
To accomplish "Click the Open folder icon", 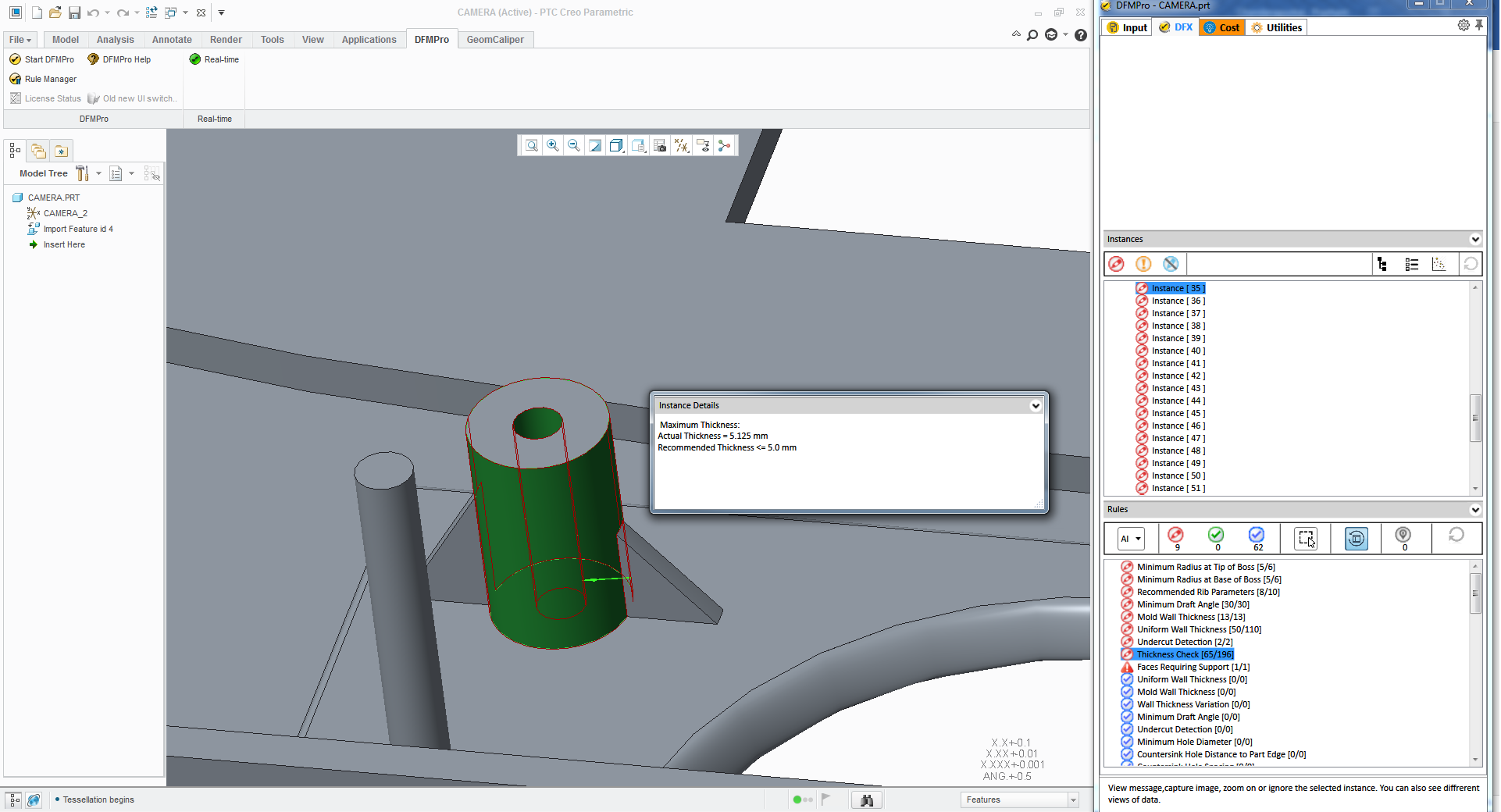I will pos(55,12).
